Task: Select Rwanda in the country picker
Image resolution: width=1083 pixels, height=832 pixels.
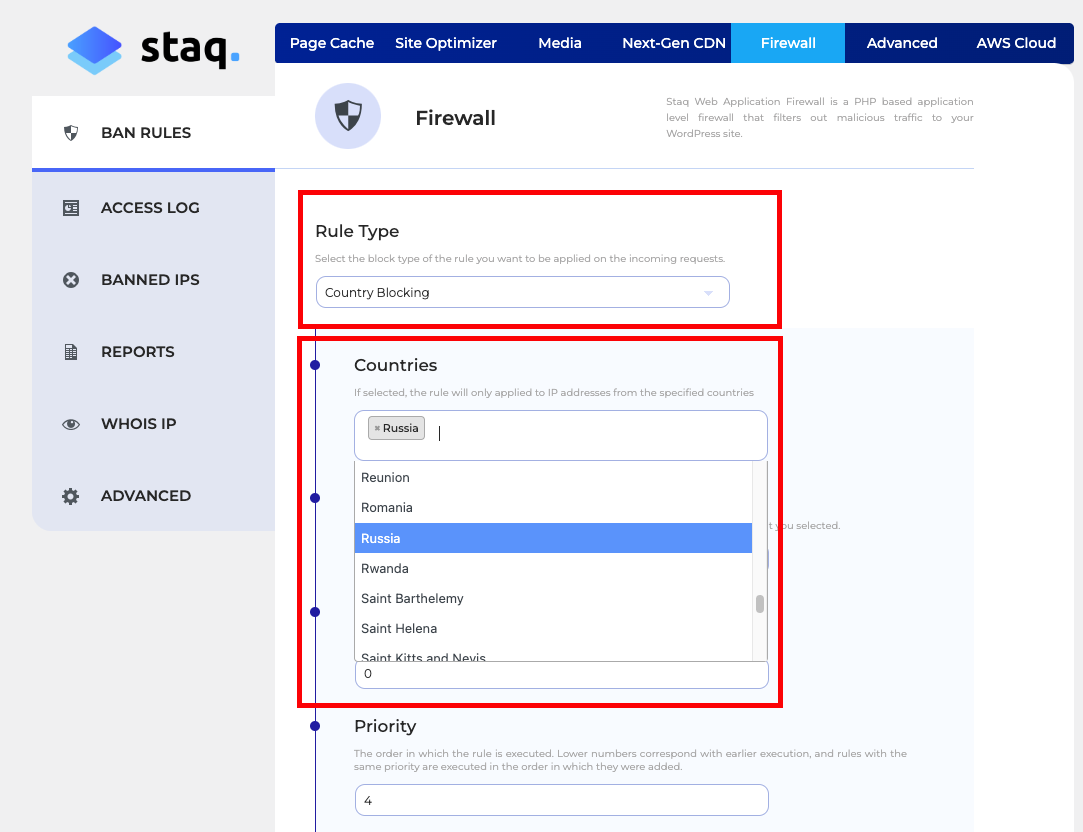Action: [385, 568]
